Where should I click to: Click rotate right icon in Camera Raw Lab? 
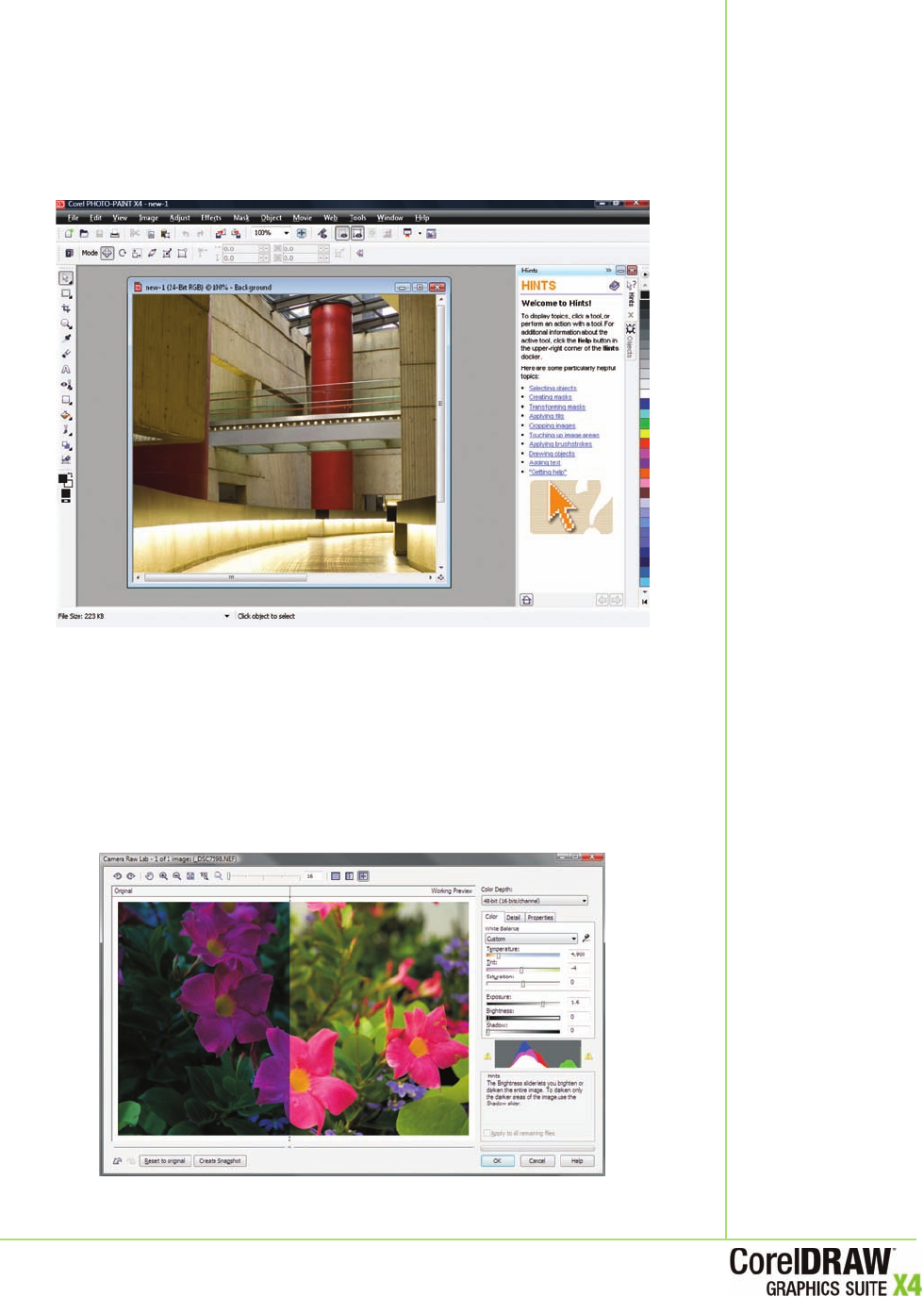(130, 876)
